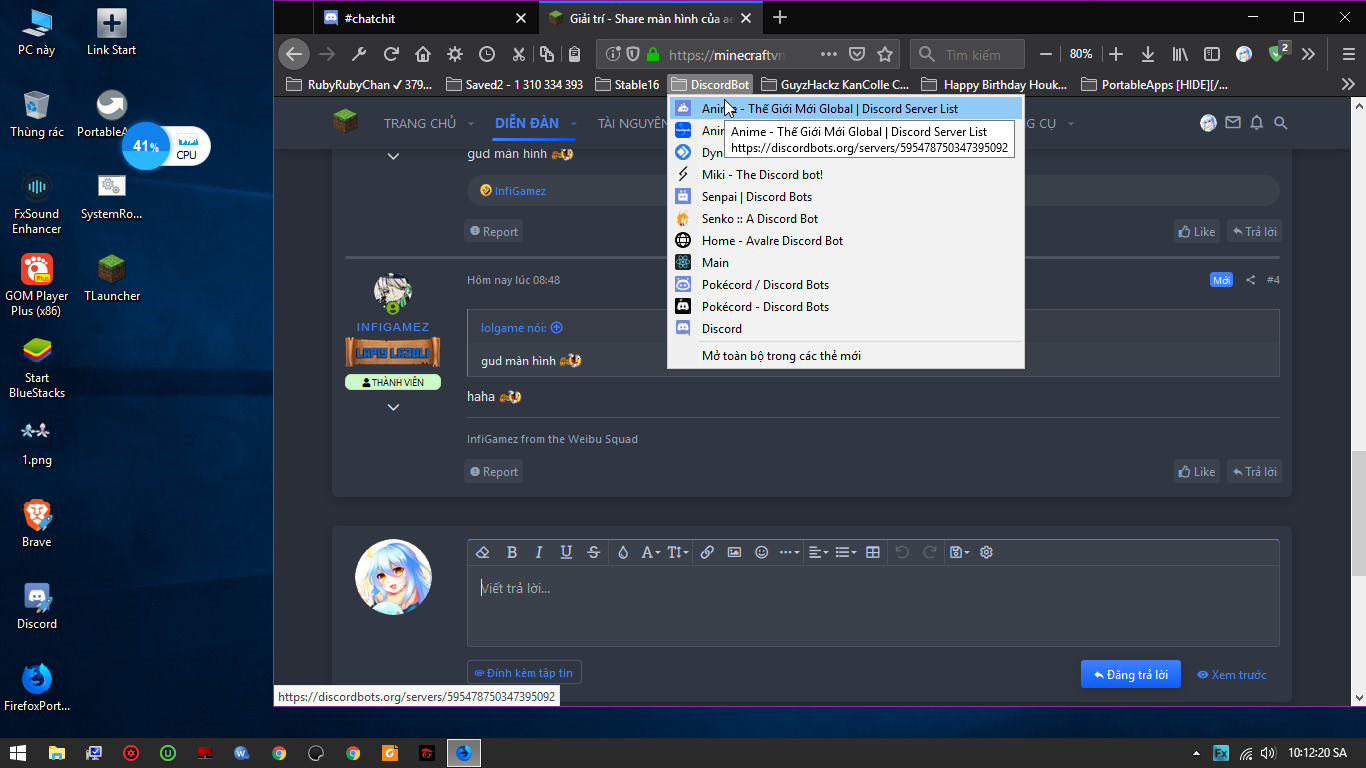Toggle bold formatting in reply editor
This screenshot has height=768, width=1366.
(x=512, y=552)
